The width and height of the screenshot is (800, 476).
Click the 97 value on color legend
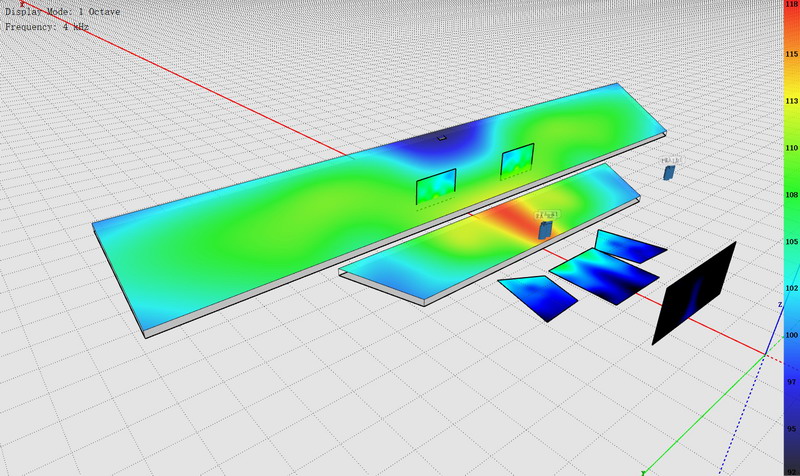click(x=790, y=383)
